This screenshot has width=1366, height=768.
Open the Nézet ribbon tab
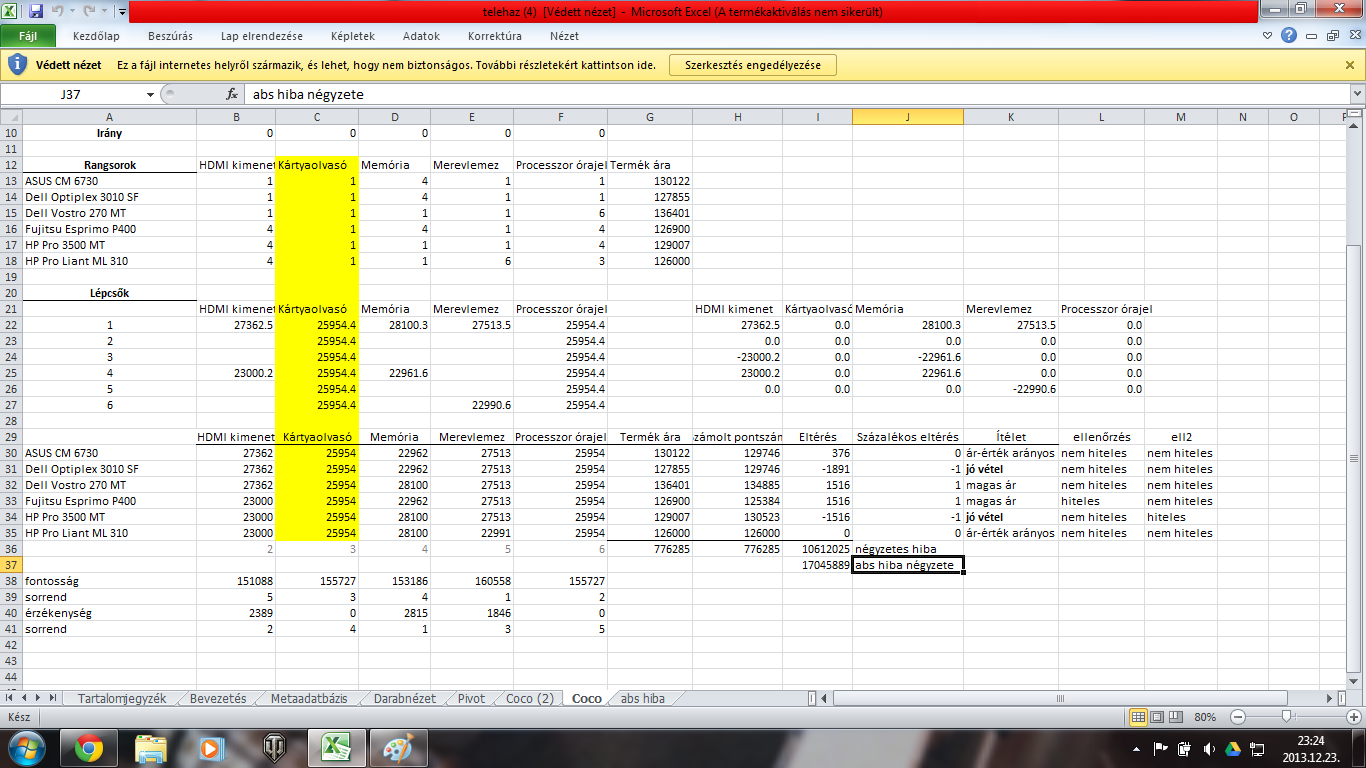point(564,36)
